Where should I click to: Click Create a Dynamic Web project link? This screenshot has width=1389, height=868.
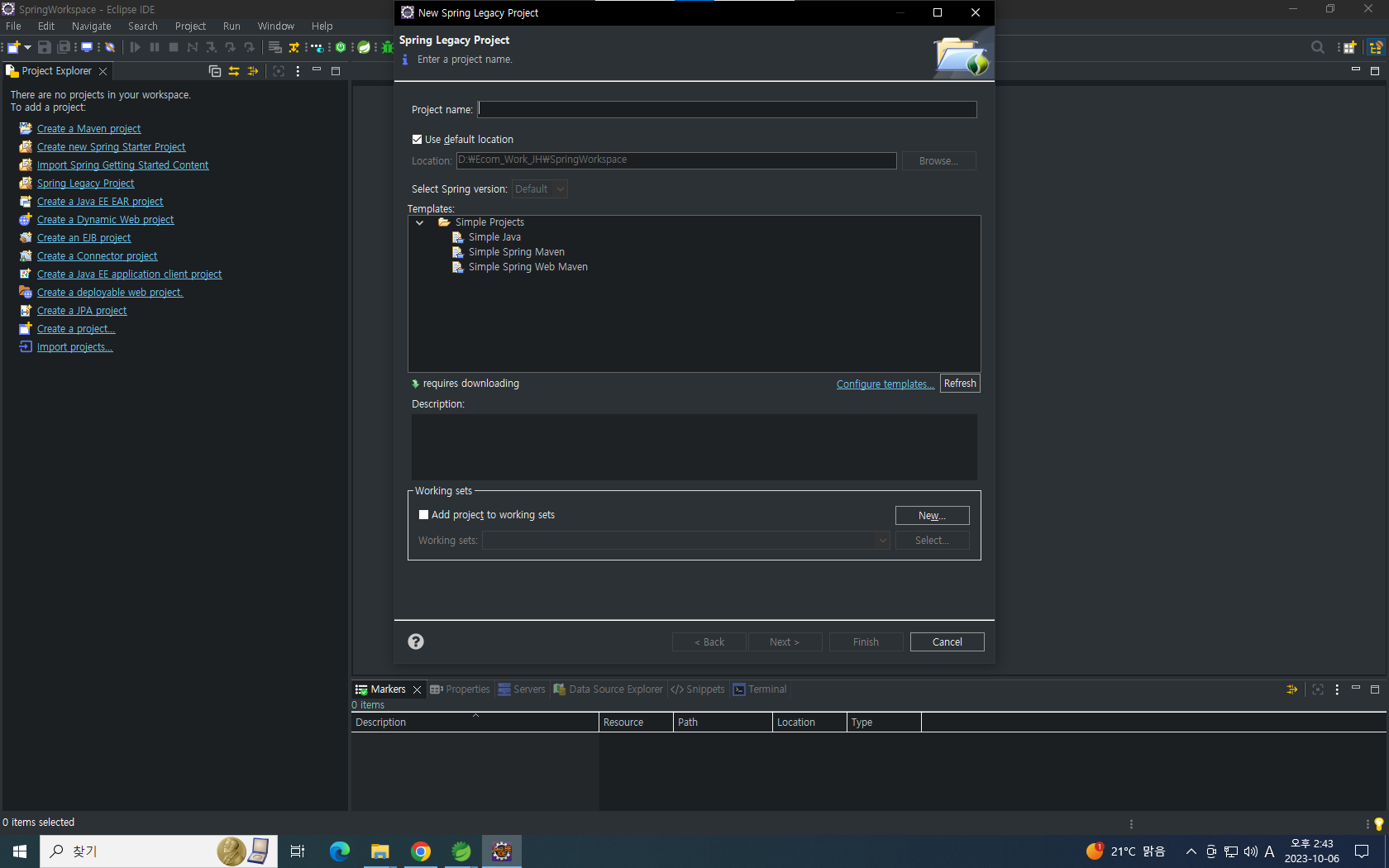(105, 220)
